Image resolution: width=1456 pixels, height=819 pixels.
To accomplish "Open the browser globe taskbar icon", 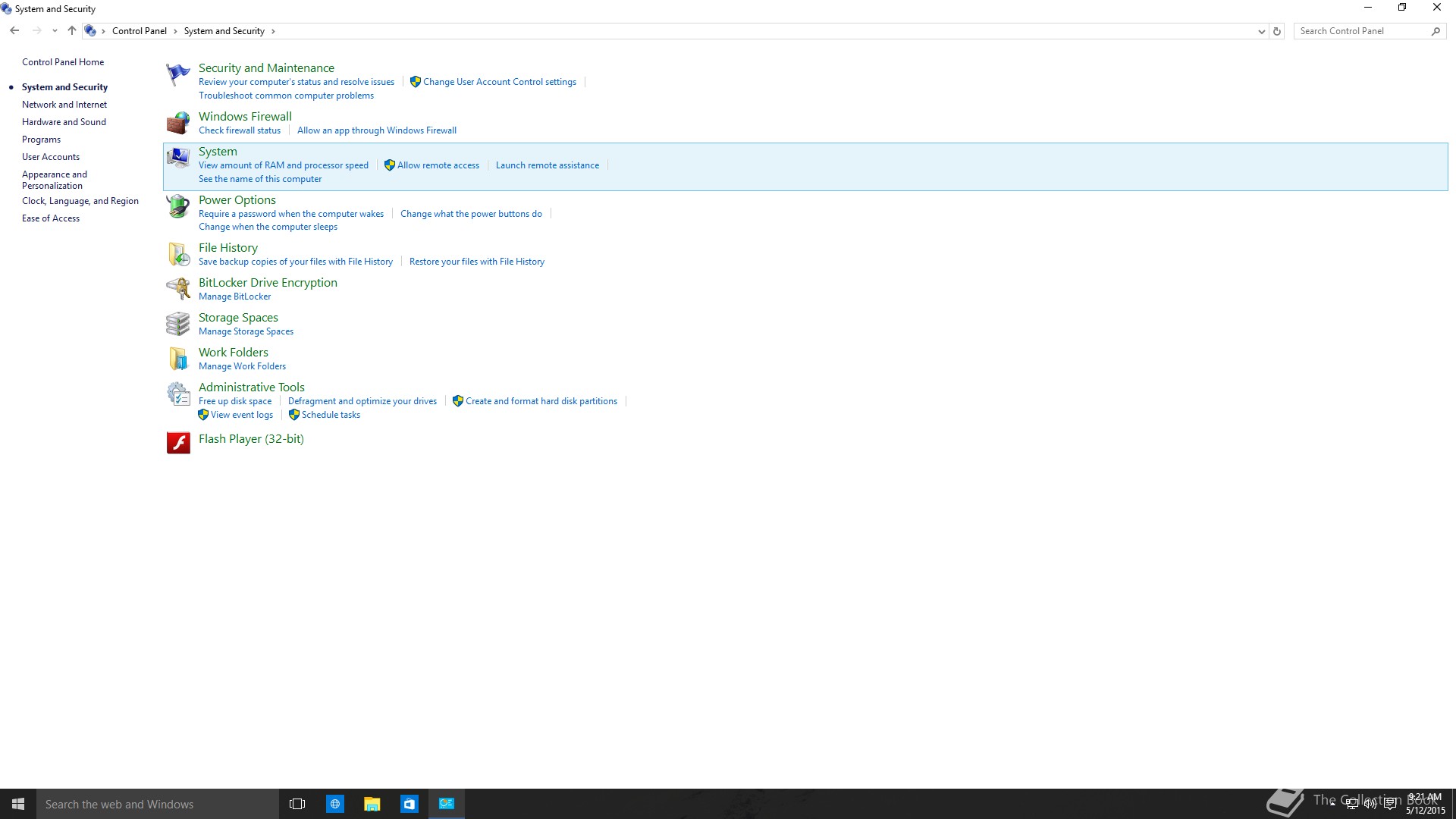I will (x=334, y=804).
